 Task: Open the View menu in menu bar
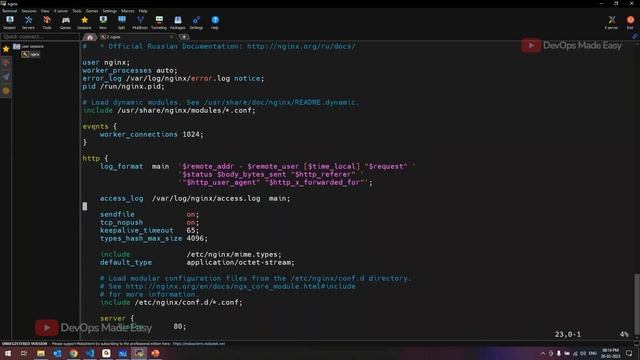coord(45,11)
